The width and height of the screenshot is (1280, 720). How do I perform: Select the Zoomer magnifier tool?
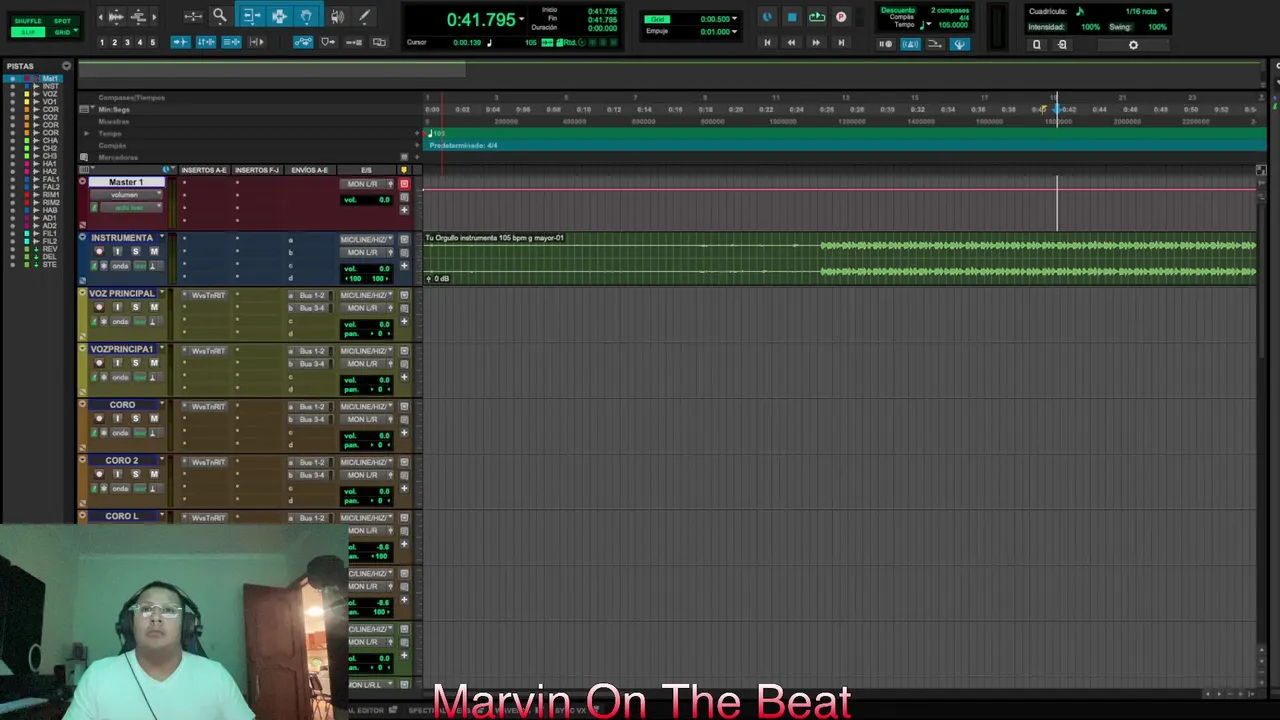coord(220,16)
